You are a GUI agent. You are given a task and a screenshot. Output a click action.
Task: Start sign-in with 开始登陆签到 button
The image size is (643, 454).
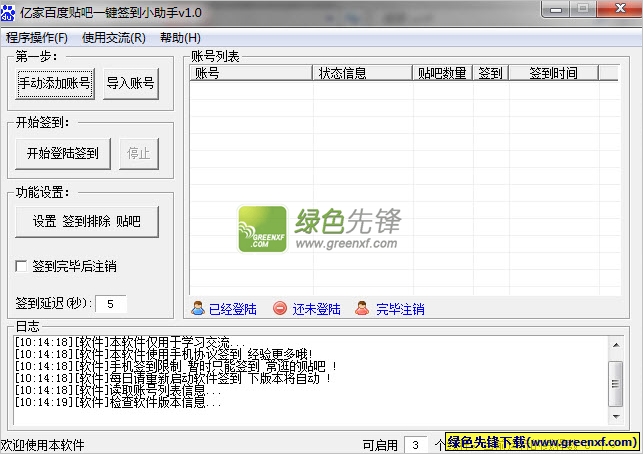click(x=63, y=153)
